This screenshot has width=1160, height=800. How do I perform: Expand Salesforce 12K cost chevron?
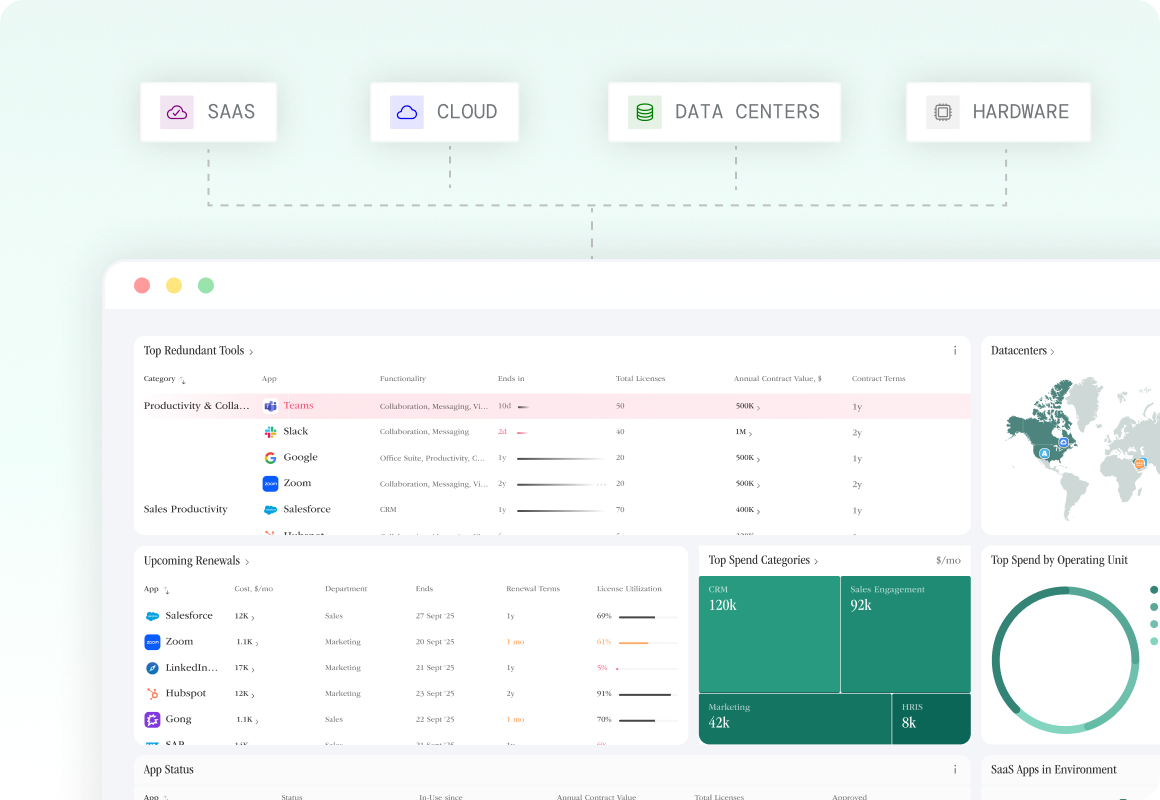(x=253, y=617)
